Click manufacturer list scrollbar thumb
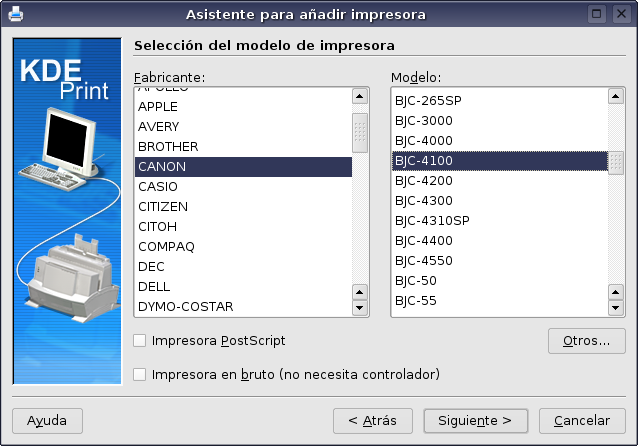638x446 pixels. [x=360, y=133]
